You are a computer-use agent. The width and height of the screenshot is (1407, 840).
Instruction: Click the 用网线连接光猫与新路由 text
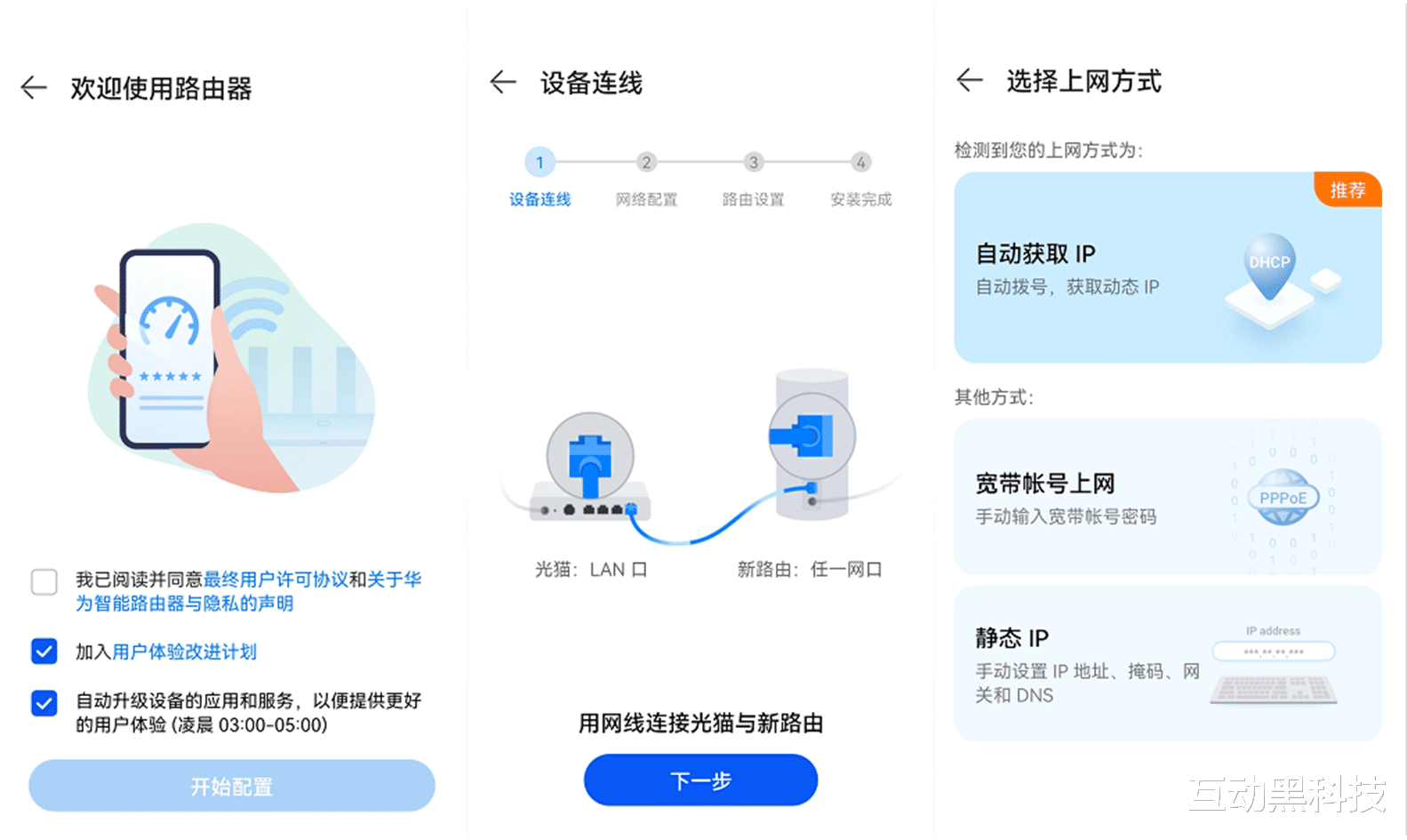pos(700,723)
